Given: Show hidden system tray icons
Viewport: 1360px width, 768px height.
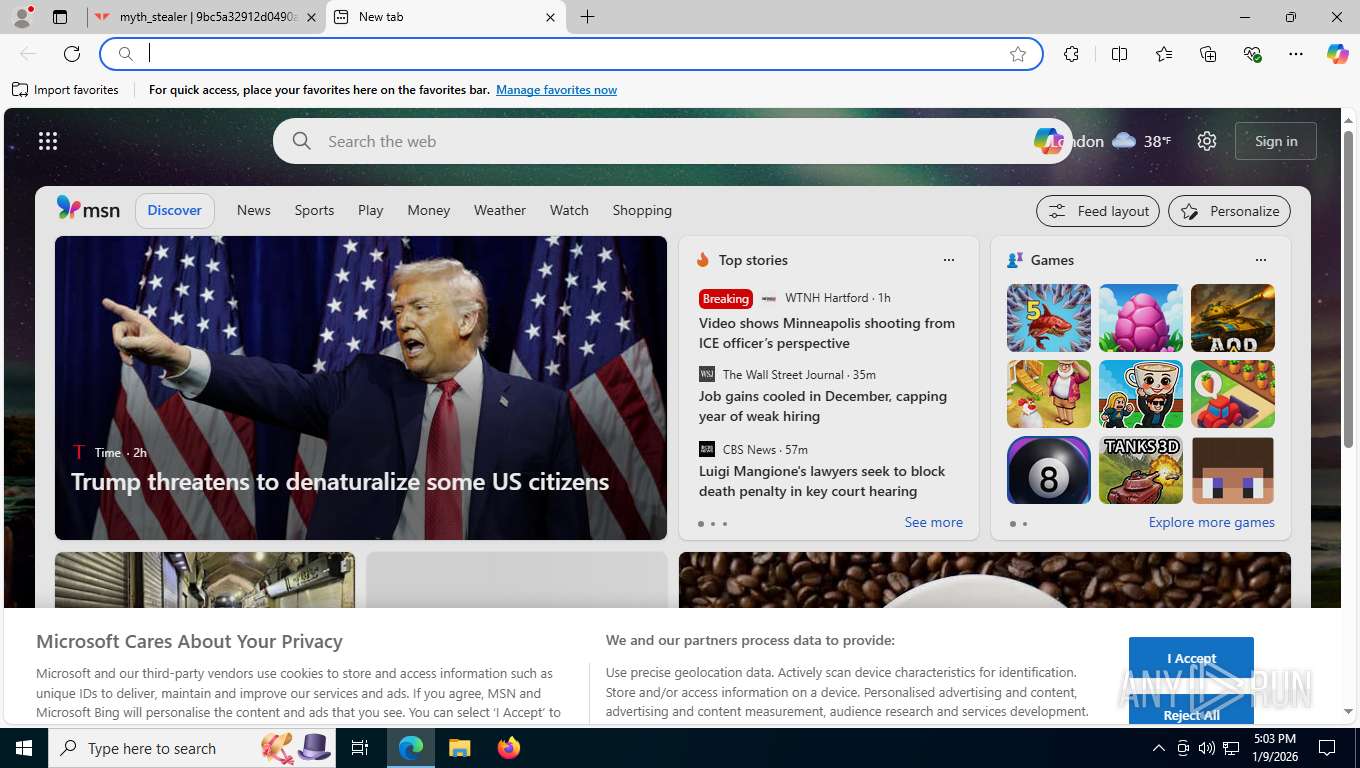Looking at the screenshot, I should click(1159, 748).
